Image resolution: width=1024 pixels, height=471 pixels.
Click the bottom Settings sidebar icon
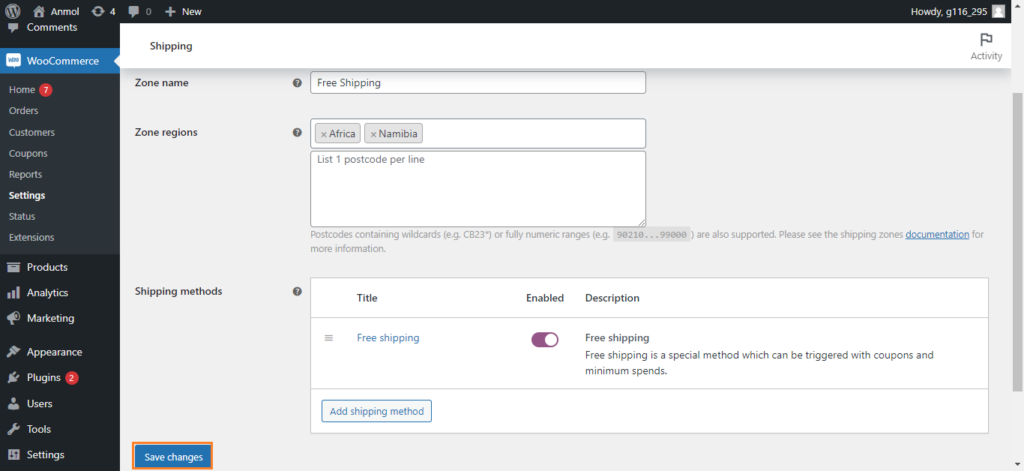click(x=13, y=455)
